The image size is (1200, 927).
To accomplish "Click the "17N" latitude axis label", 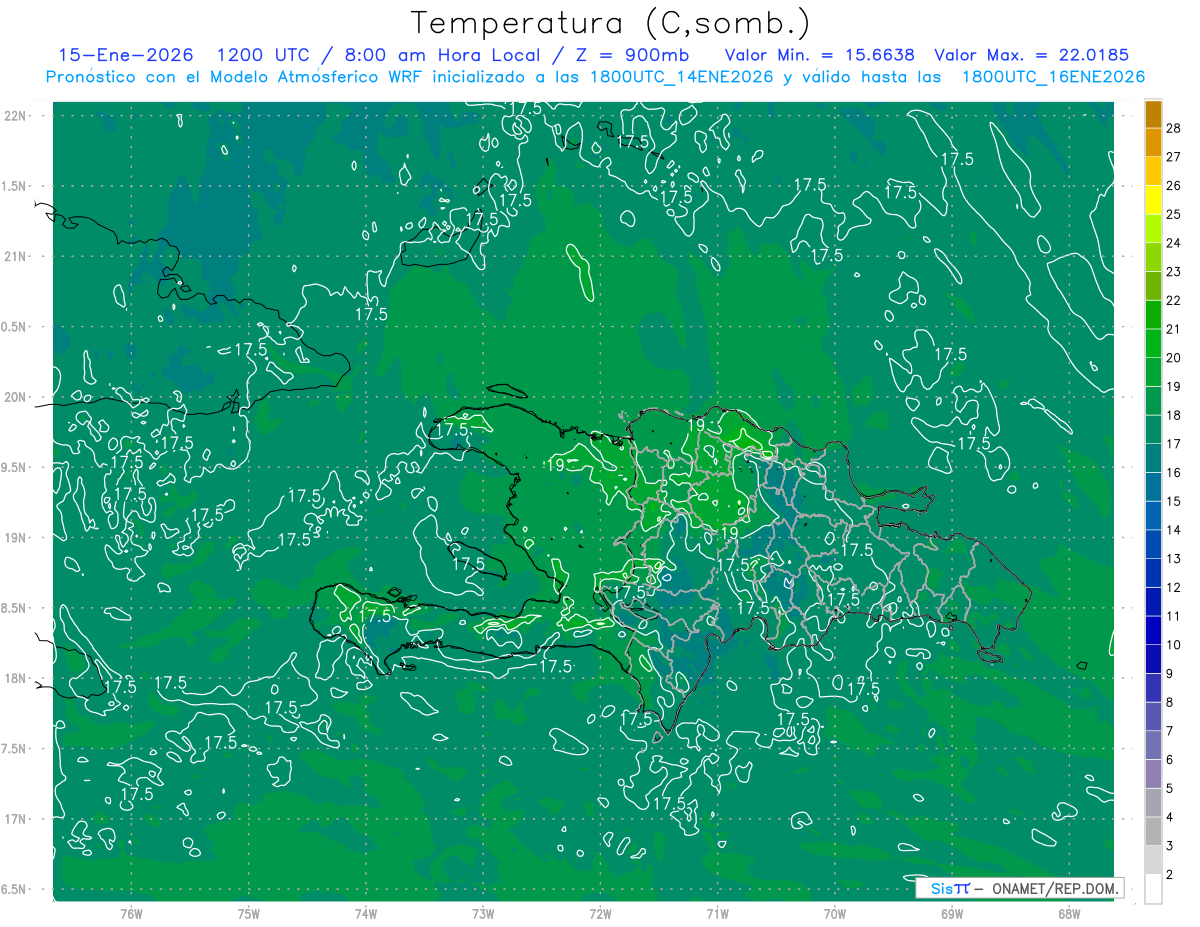I will click(14, 819).
